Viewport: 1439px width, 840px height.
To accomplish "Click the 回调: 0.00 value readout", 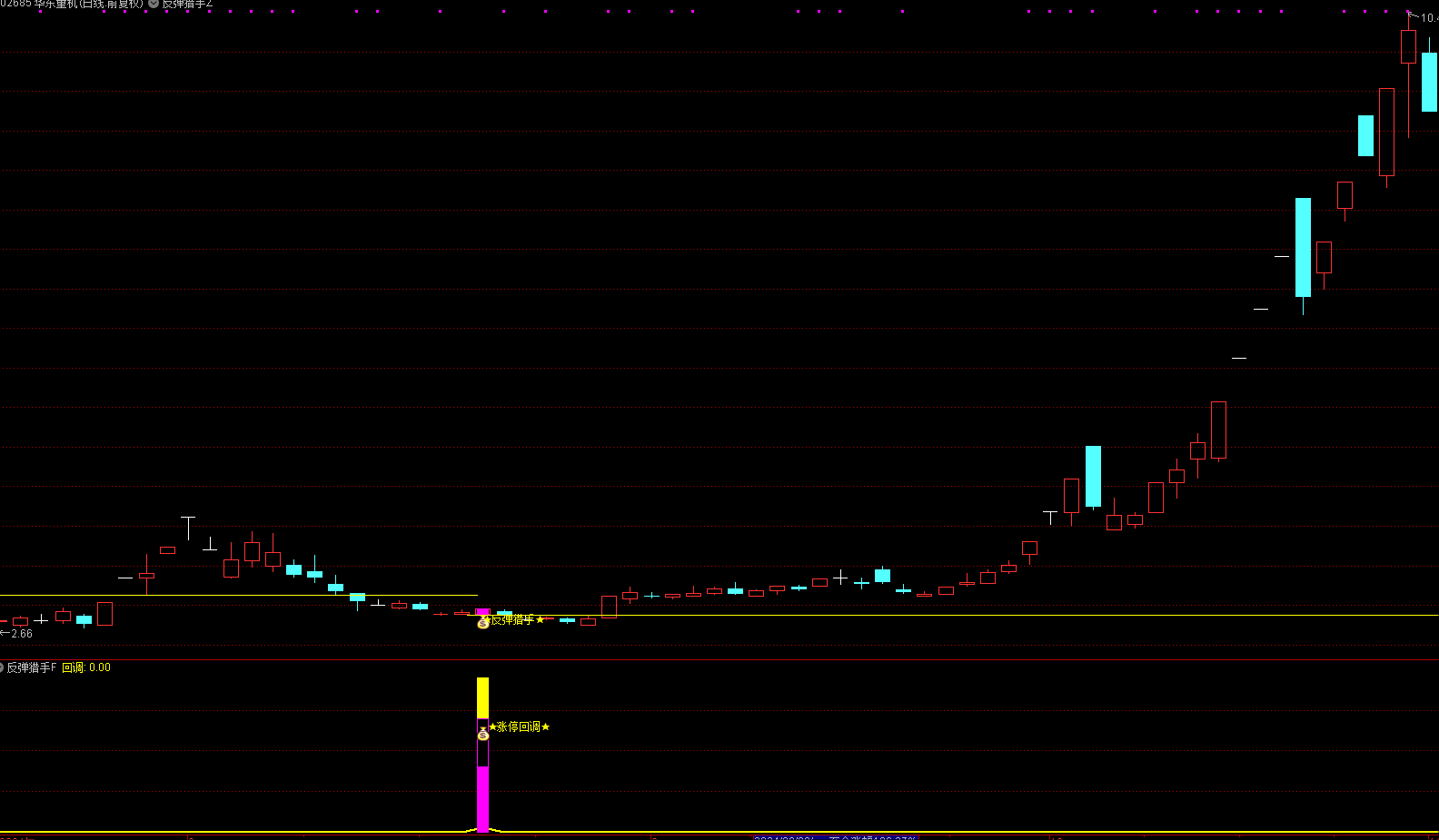I will (86, 667).
